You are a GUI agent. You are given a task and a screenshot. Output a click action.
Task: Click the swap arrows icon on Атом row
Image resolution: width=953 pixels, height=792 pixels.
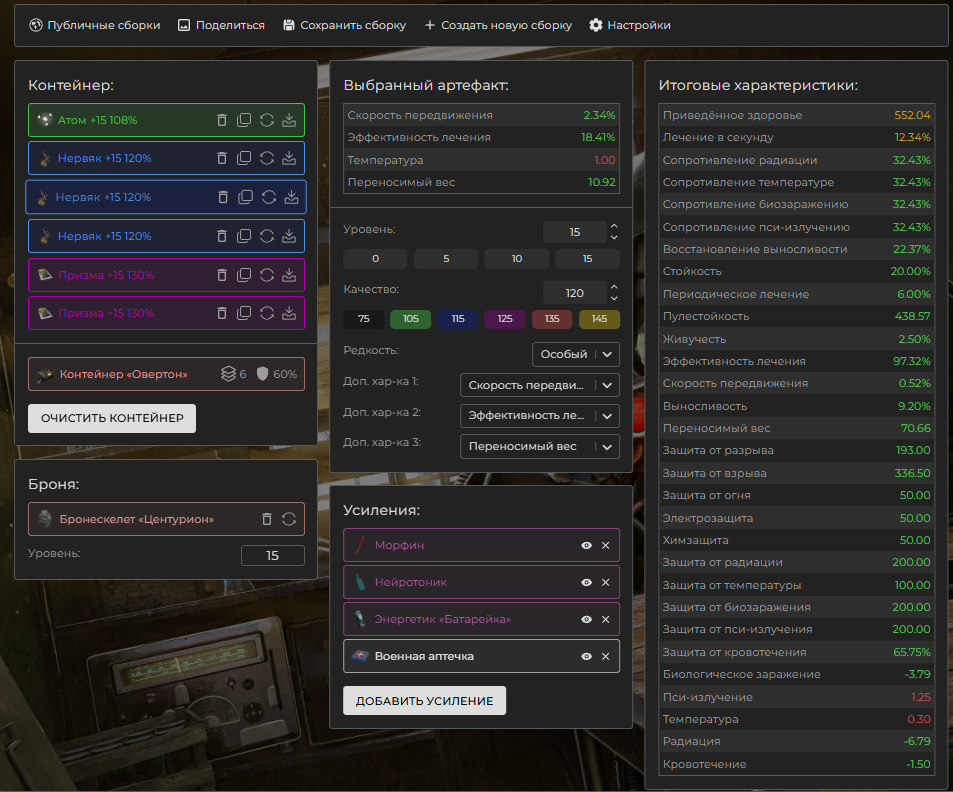click(x=267, y=120)
